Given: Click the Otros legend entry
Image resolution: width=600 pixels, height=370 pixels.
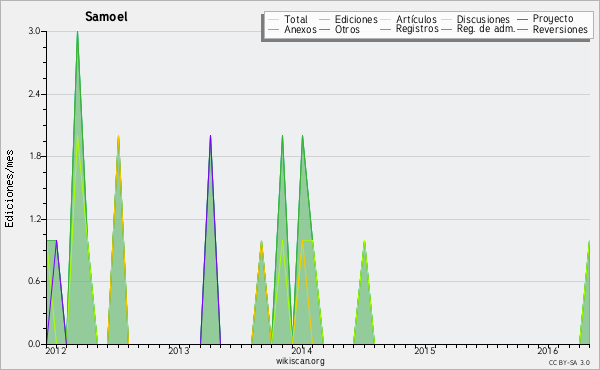Looking at the screenshot, I should [339, 29].
